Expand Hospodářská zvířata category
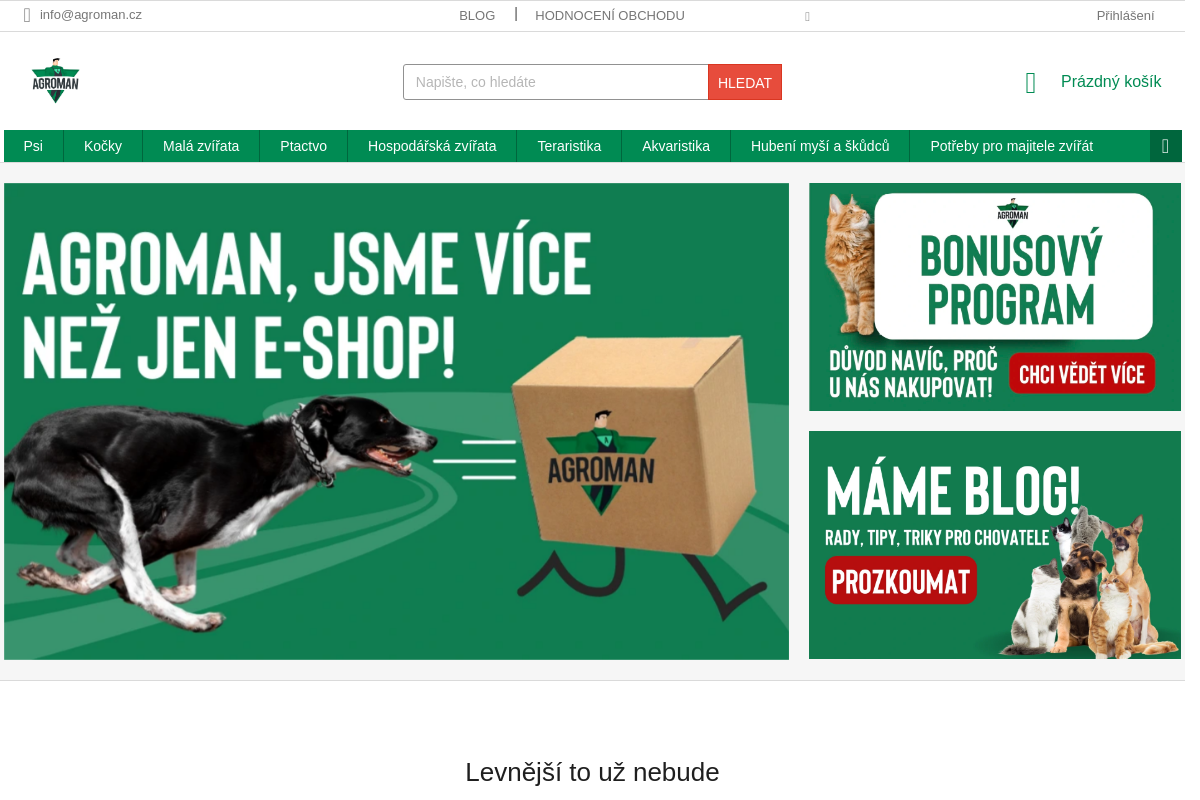 (x=432, y=146)
